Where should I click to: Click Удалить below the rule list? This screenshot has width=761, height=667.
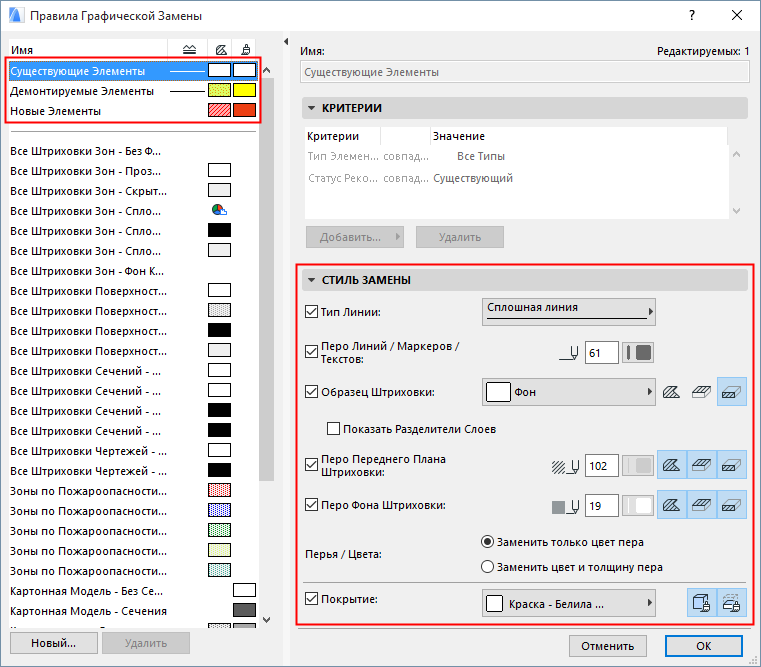click(x=146, y=643)
